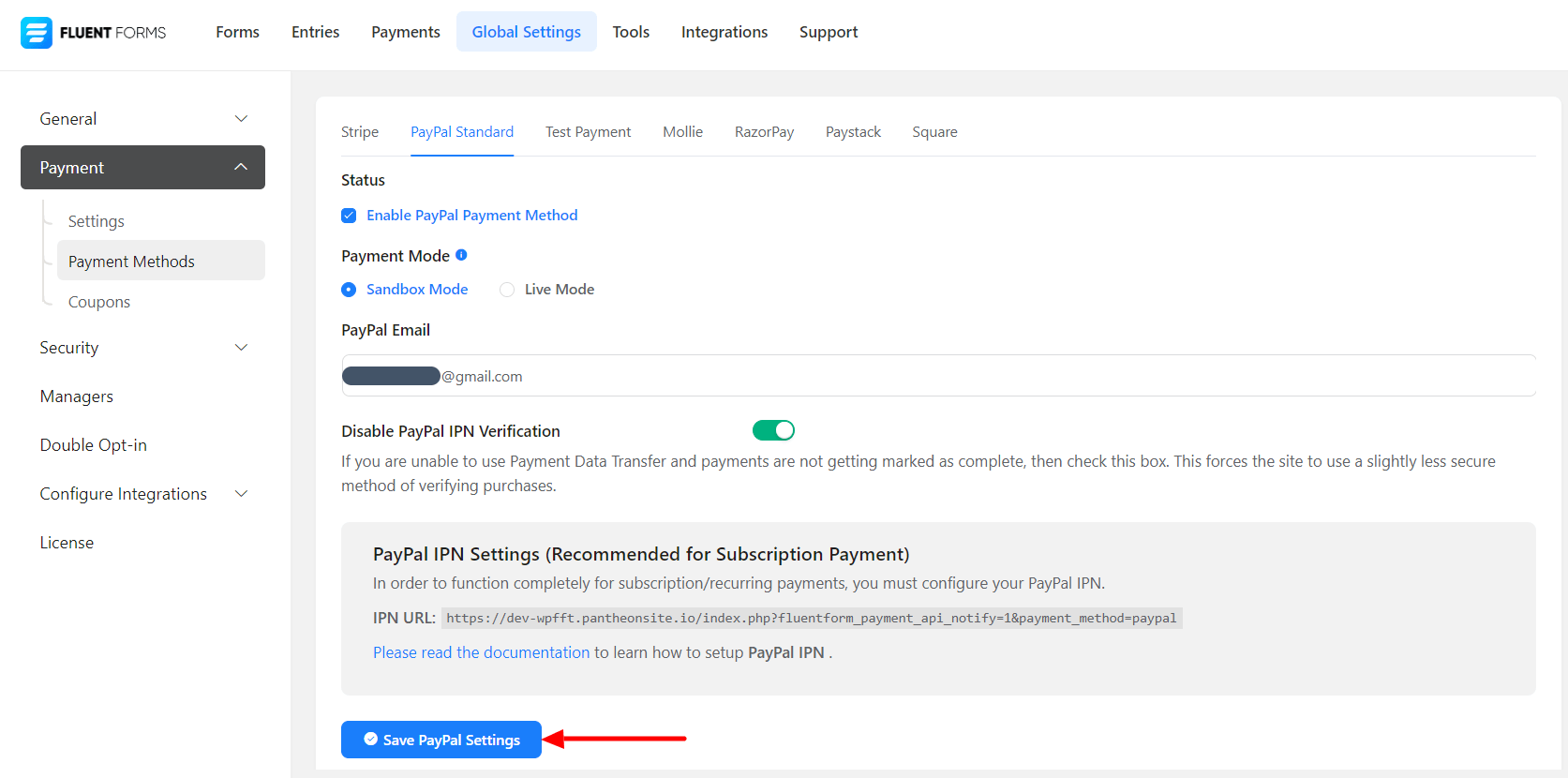Click the PayPal Email input field

[x=937, y=376]
